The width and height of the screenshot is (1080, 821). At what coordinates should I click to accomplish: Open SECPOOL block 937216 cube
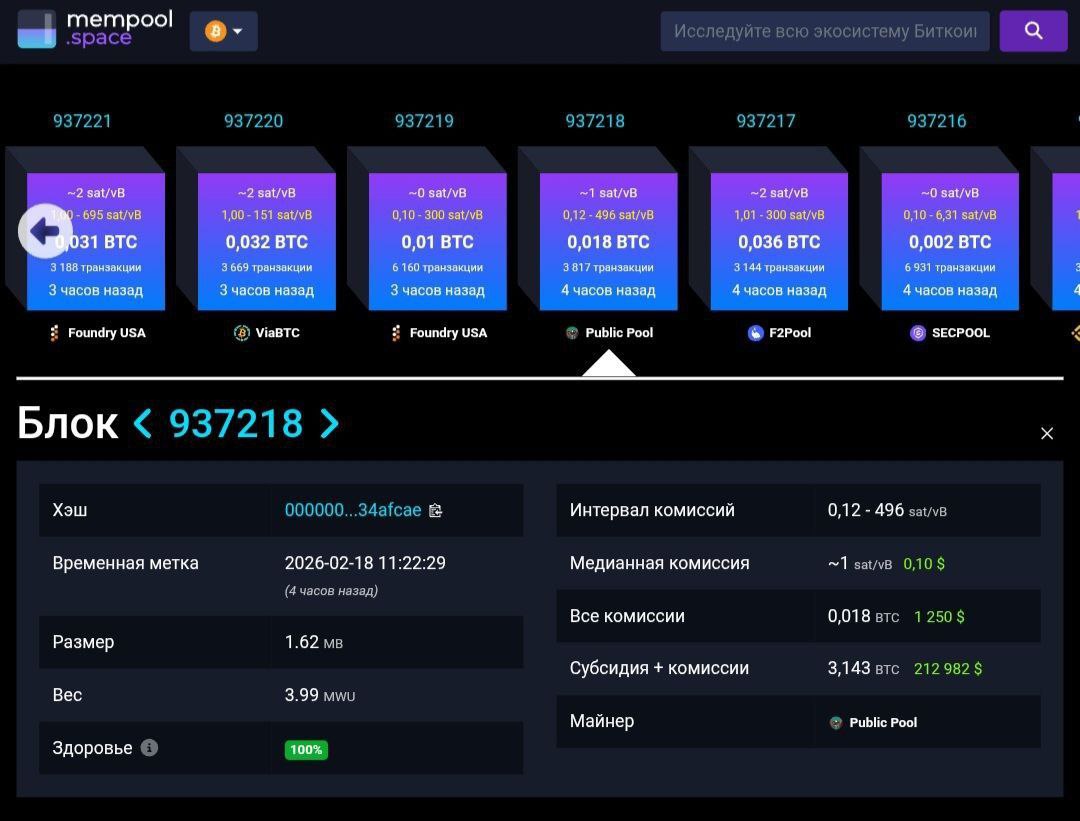950,241
